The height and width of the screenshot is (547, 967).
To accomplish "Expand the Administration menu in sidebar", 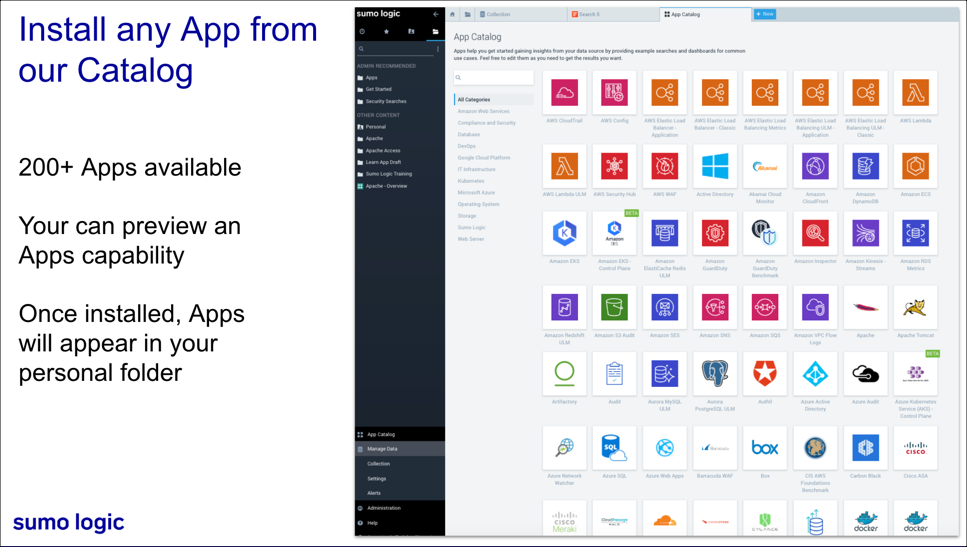I will point(383,508).
